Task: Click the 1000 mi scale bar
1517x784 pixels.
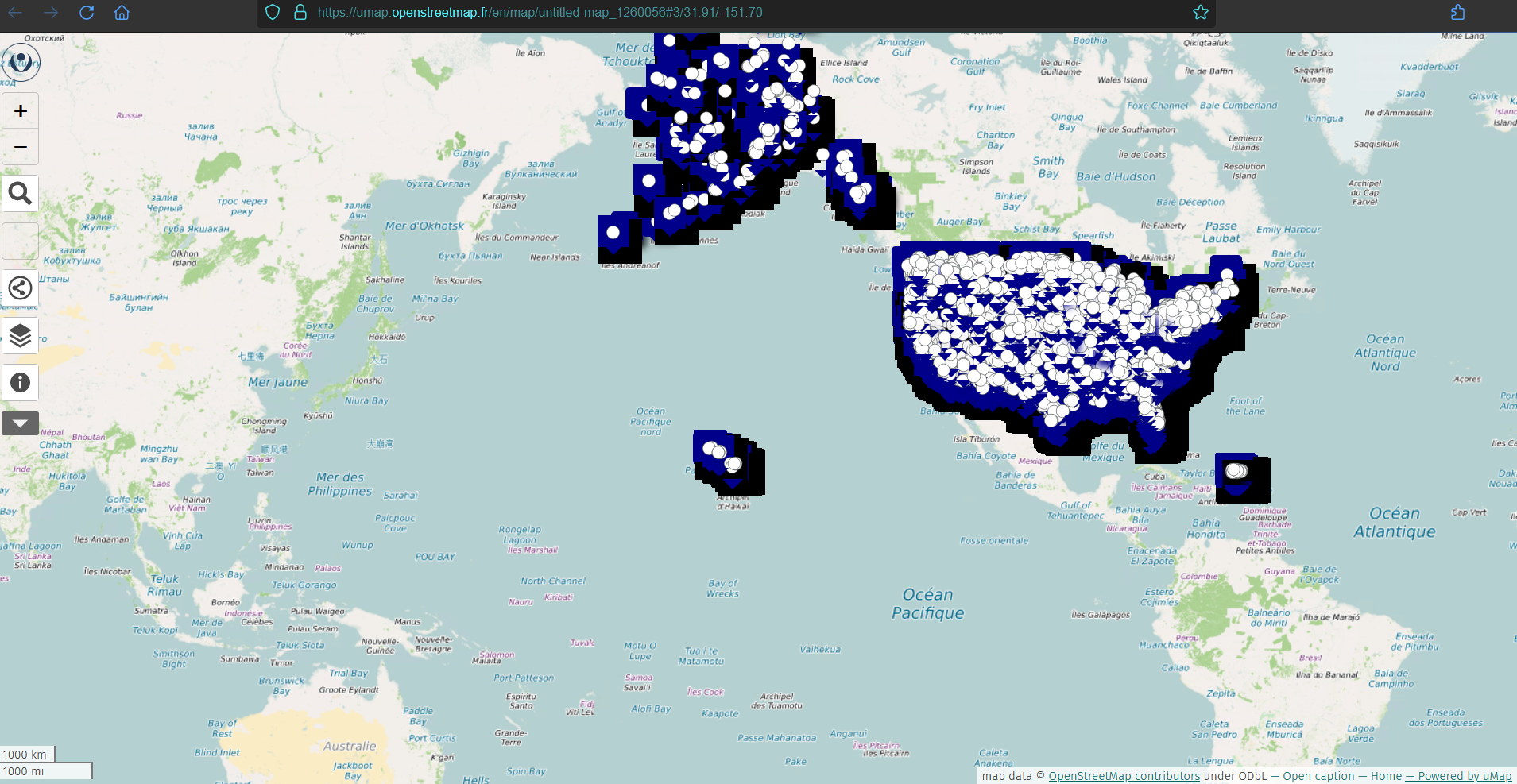Action: (x=46, y=771)
